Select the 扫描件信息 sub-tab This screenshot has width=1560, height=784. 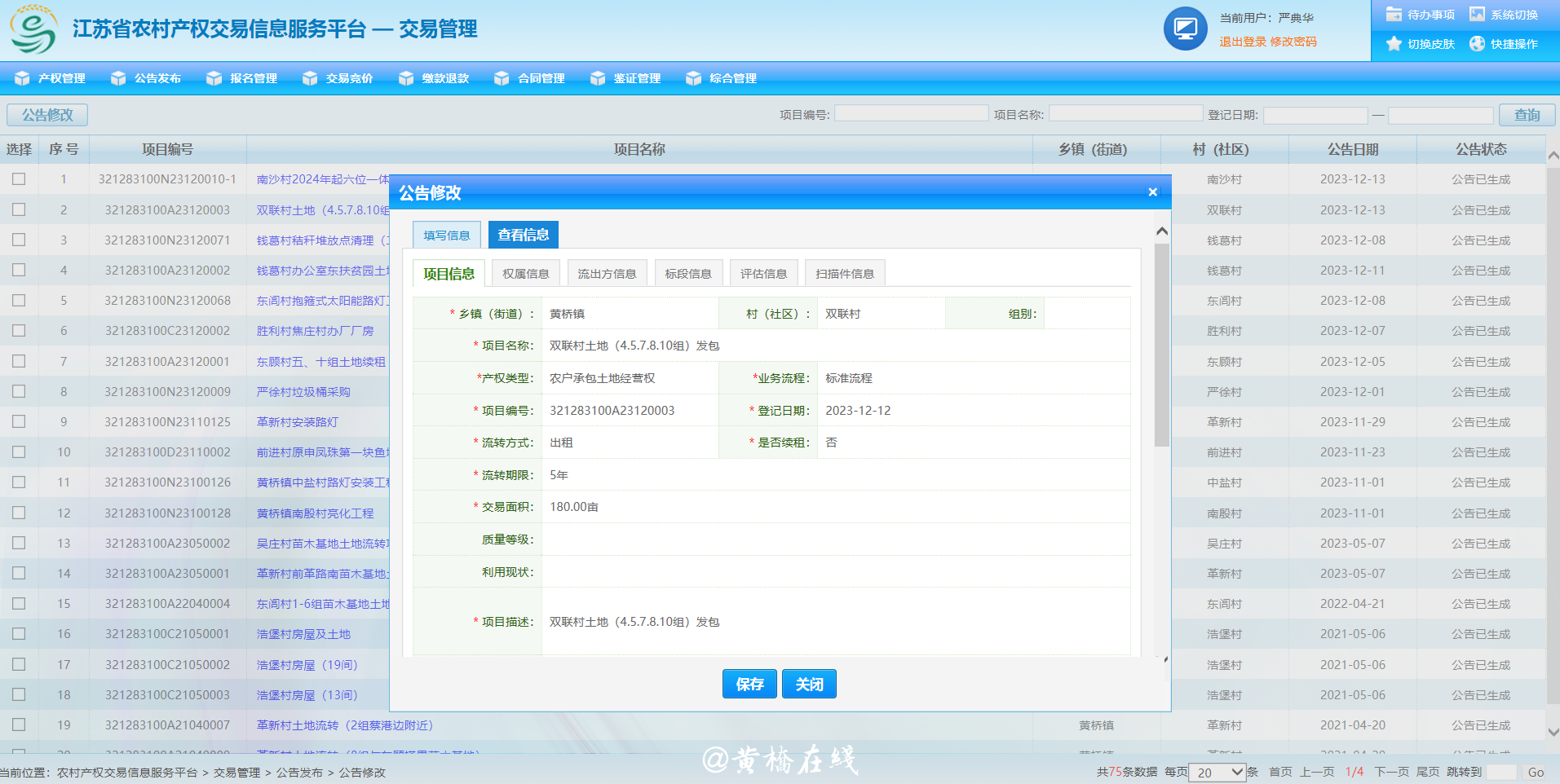[845, 274]
